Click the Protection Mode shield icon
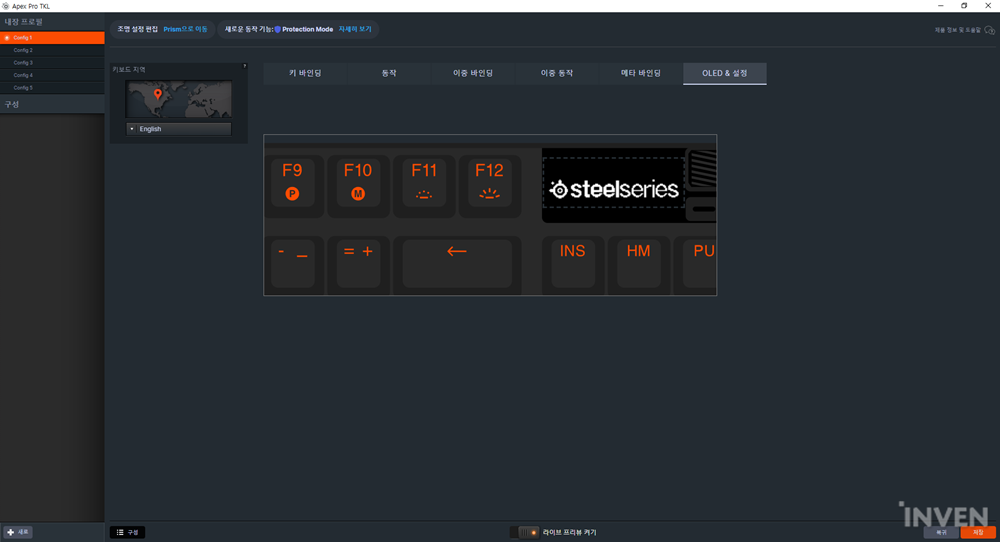 277,29
